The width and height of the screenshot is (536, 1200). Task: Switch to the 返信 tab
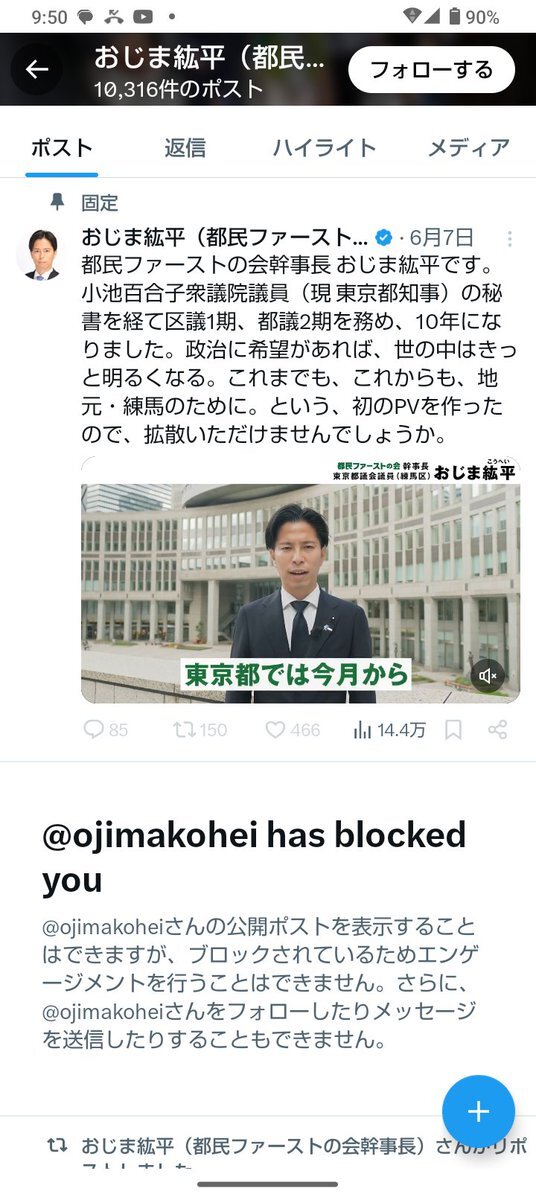tap(185, 147)
